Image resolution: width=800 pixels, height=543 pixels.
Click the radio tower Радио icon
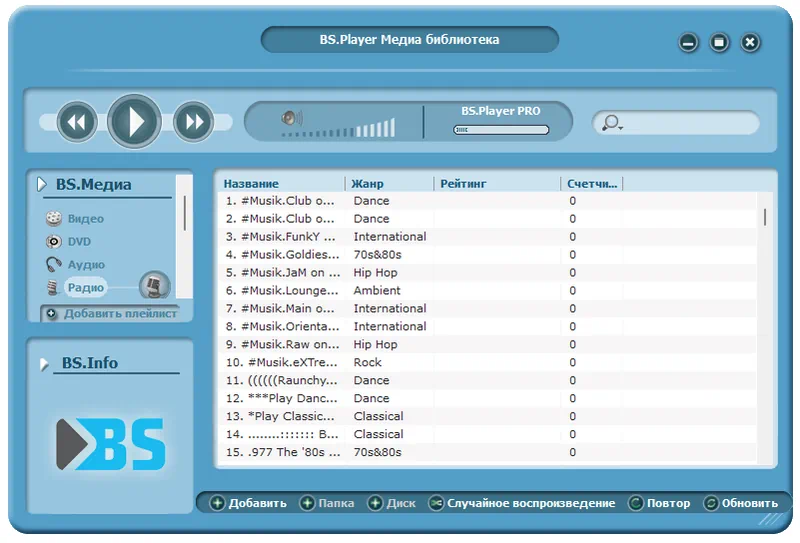[52, 287]
